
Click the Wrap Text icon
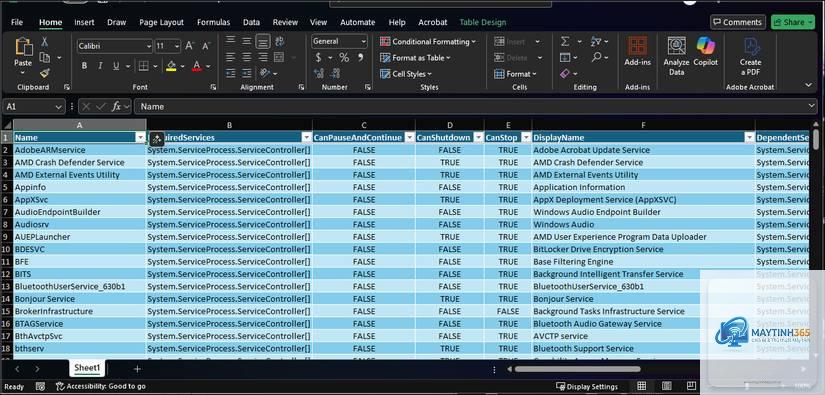tap(279, 41)
